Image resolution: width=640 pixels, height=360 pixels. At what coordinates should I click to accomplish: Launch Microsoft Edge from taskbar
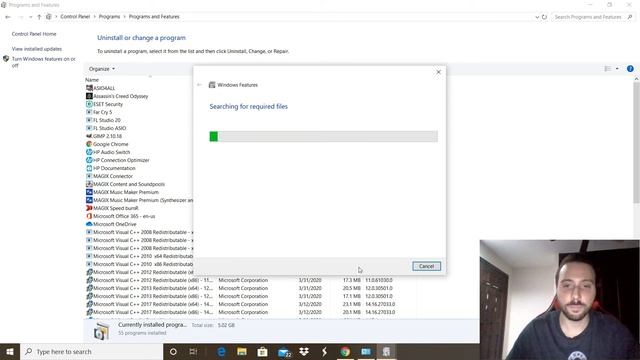(221, 351)
